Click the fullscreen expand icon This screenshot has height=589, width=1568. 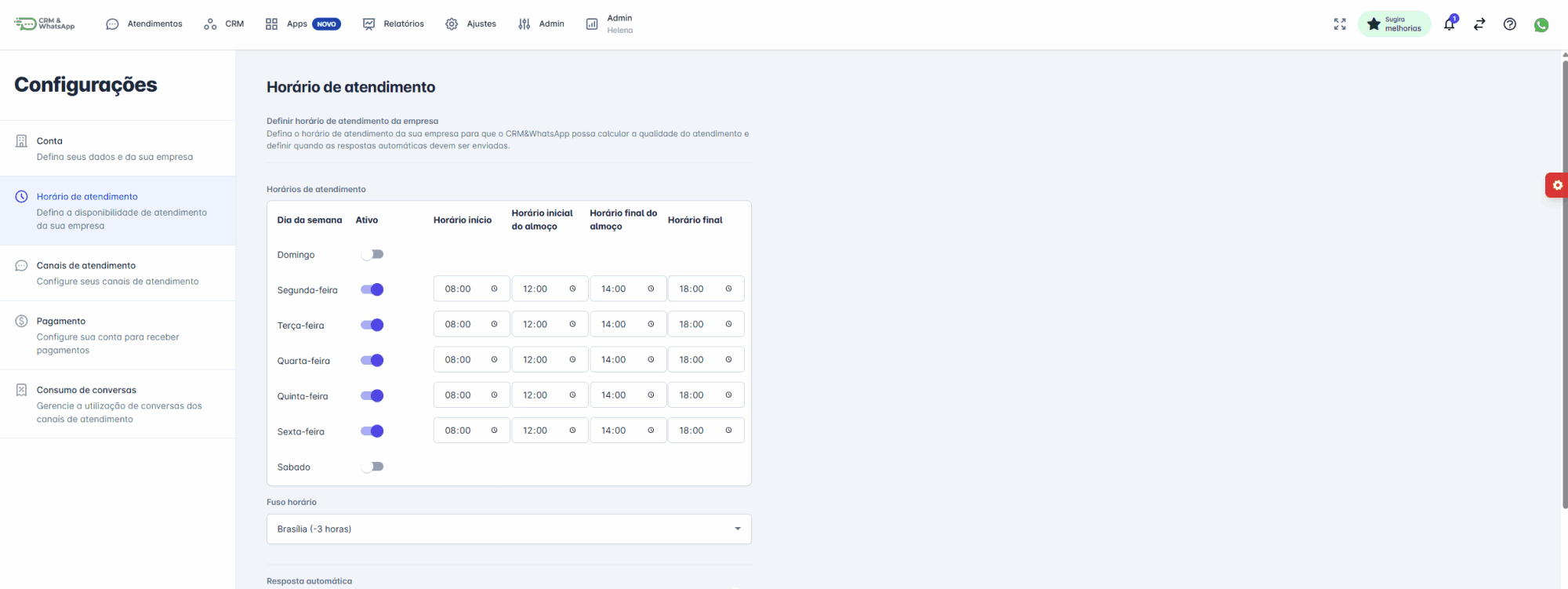click(1340, 24)
